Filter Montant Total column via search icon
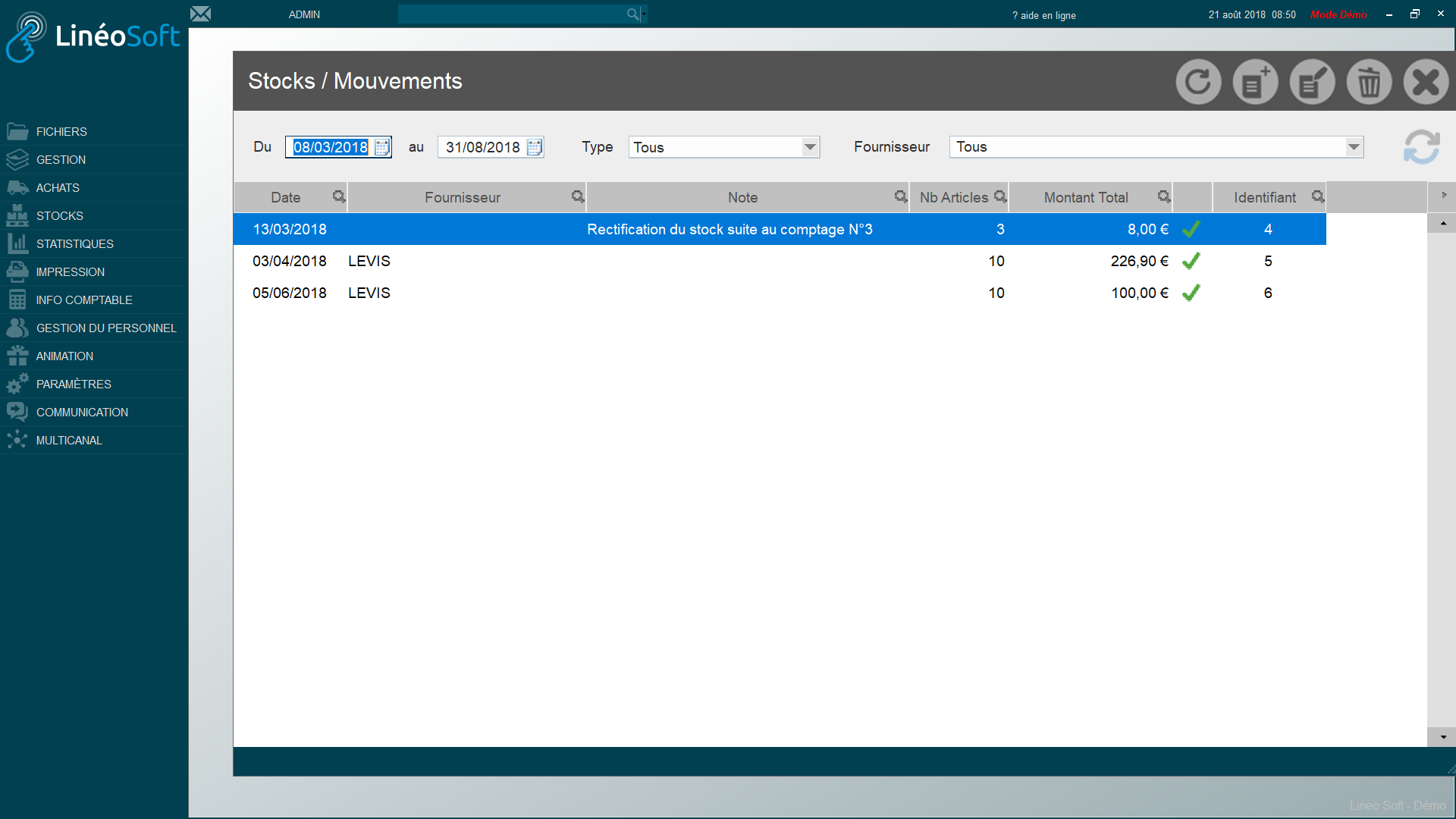Viewport: 1456px width, 819px height. [1164, 197]
